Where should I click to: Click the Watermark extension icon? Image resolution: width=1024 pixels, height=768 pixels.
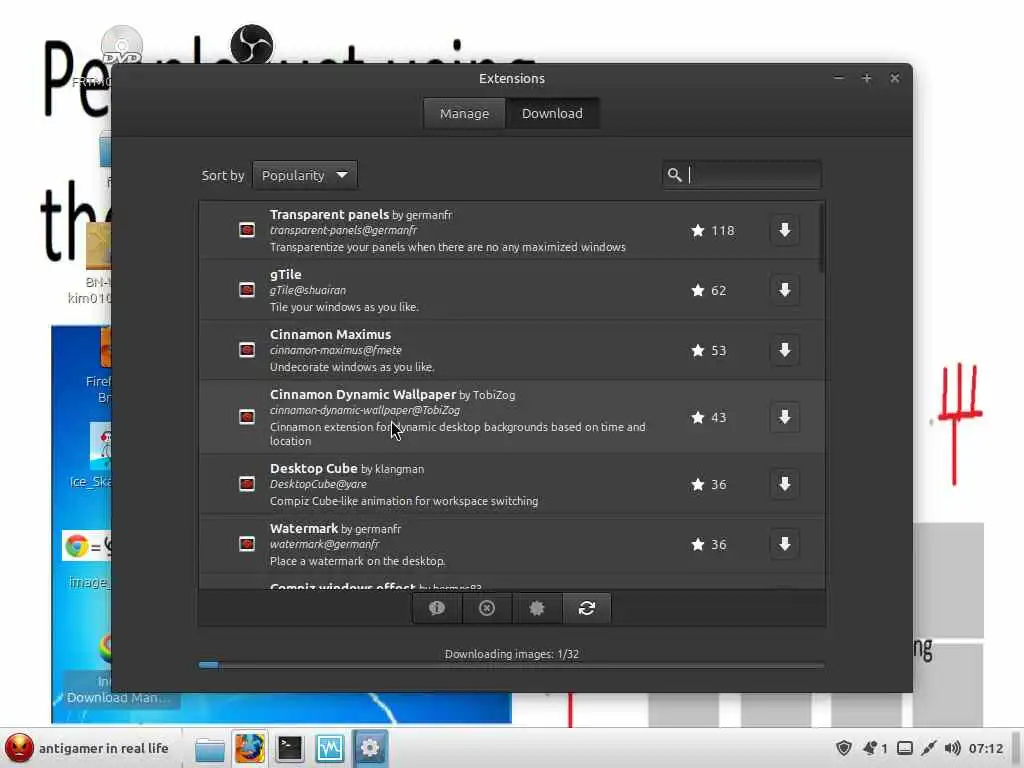pyautogui.click(x=247, y=544)
